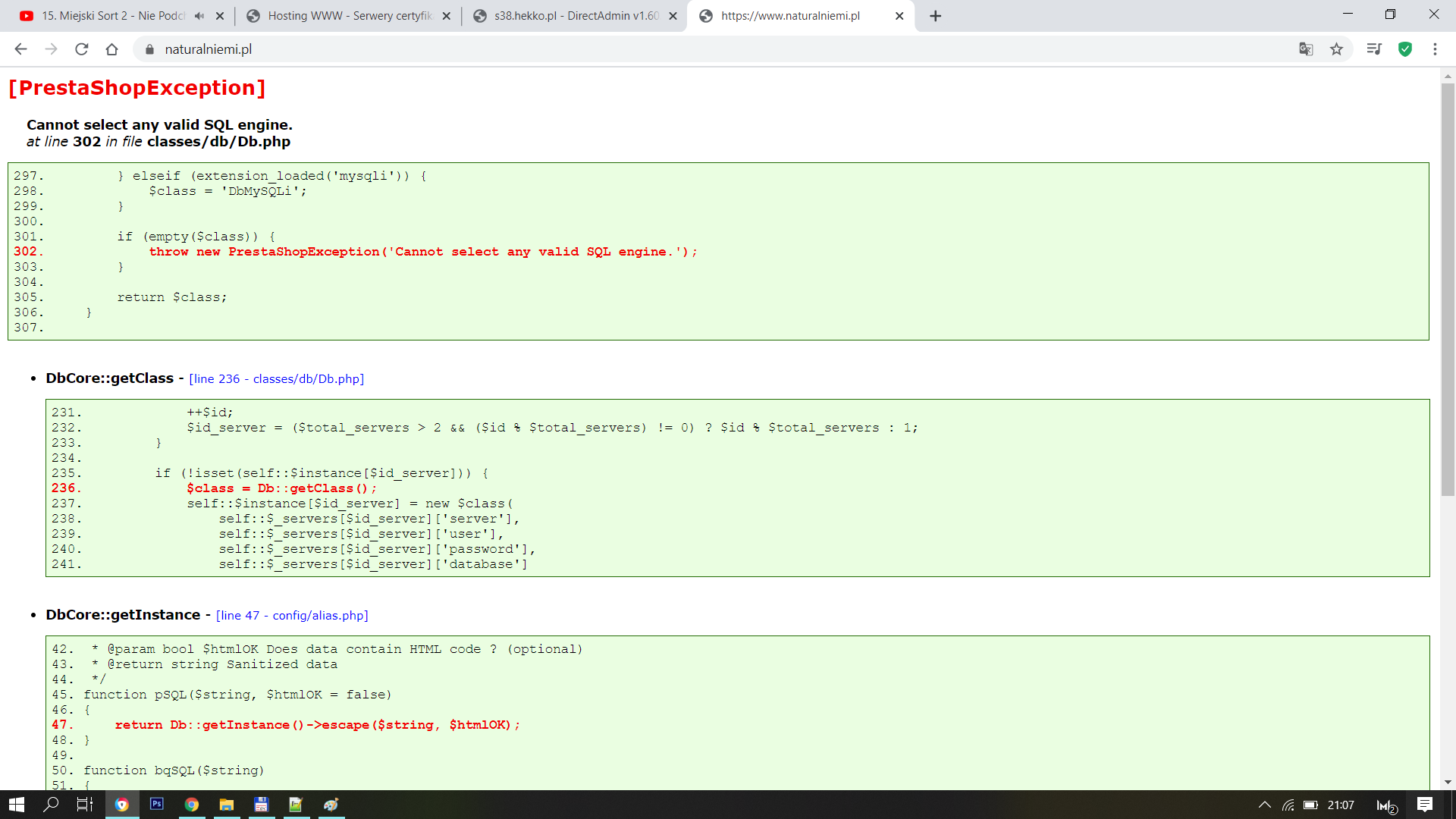View site information via the padlock icon
Screen dimensions: 1456x819
pyautogui.click(x=149, y=49)
